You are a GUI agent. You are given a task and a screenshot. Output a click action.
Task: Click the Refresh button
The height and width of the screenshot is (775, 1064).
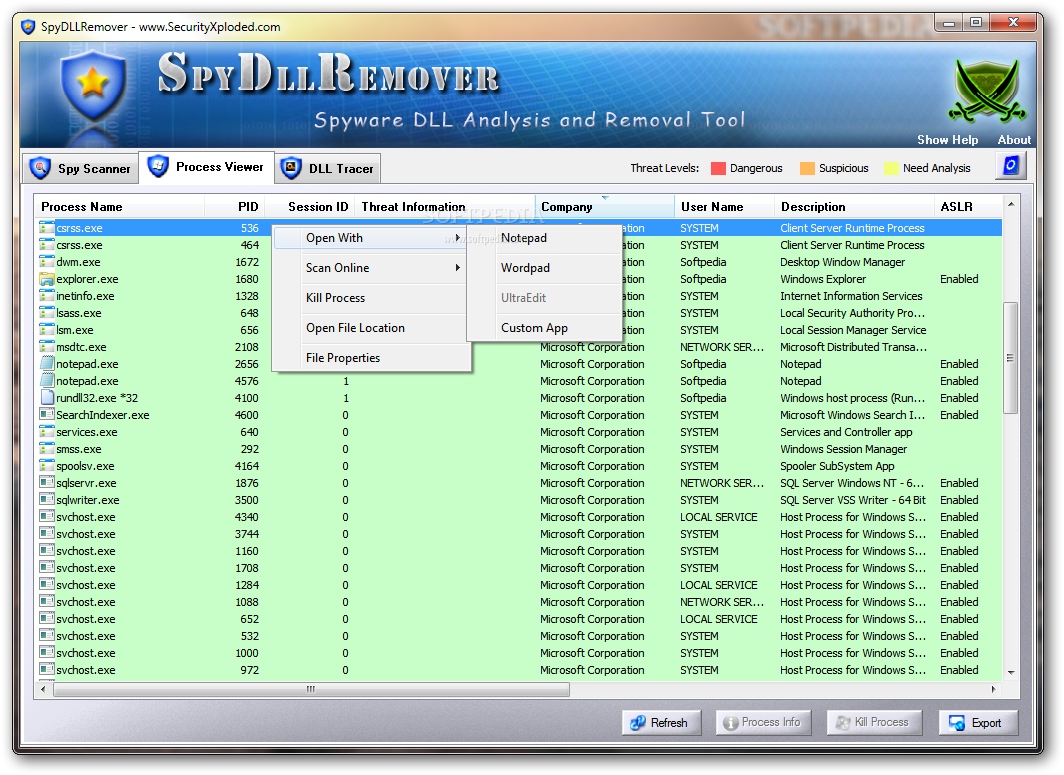(x=662, y=723)
